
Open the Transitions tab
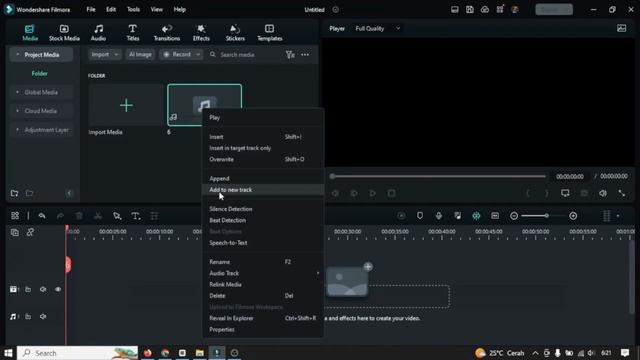click(167, 33)
